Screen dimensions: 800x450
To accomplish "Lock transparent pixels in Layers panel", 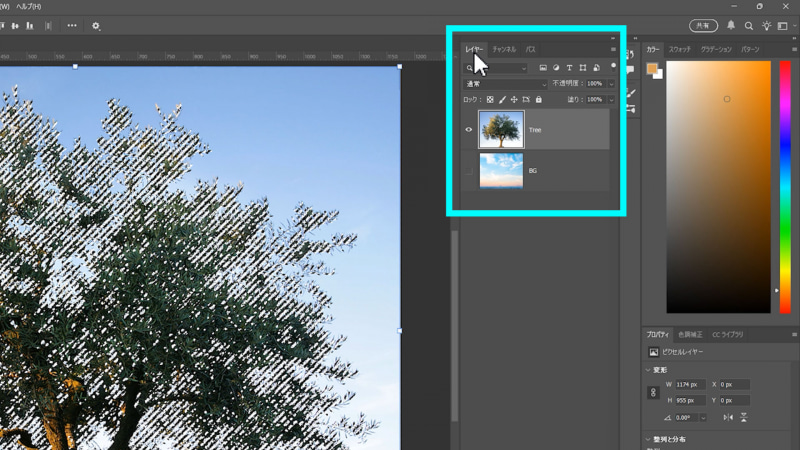I will click(490, 99).
